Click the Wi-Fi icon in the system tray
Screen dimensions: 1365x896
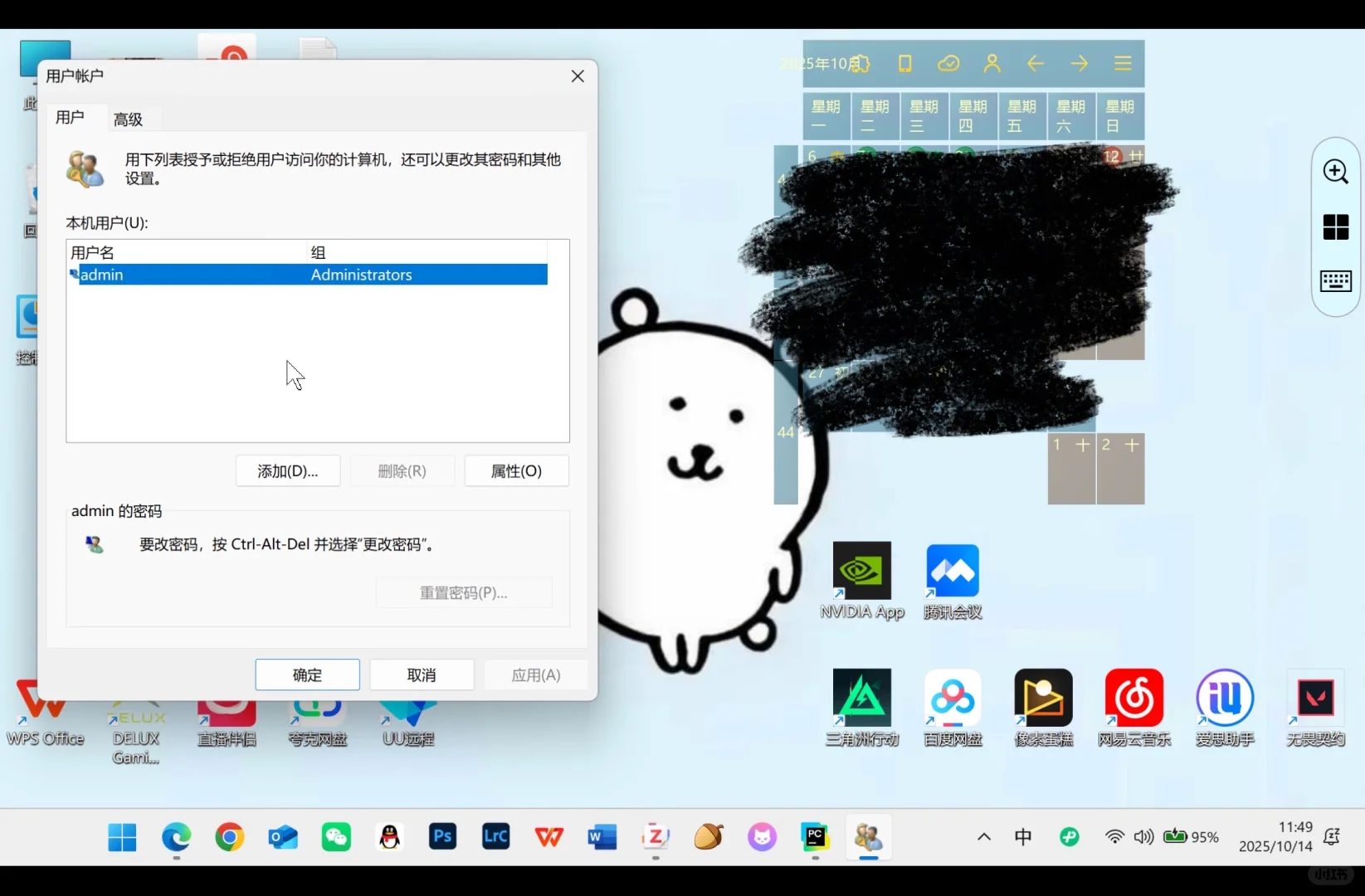coord(1114,837)
